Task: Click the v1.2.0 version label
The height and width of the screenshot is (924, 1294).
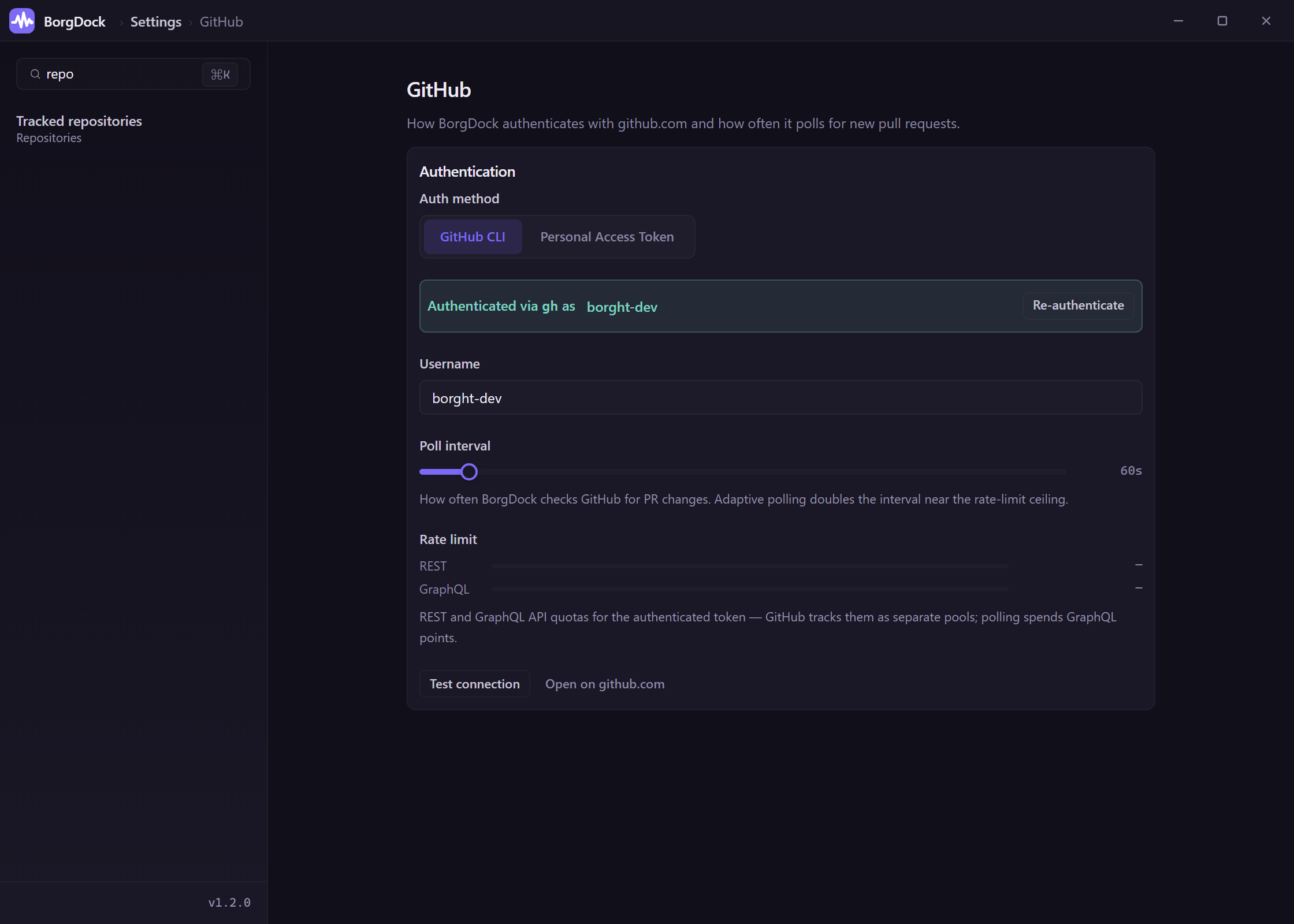Action: pyautogui.click(x=229, y=902)
